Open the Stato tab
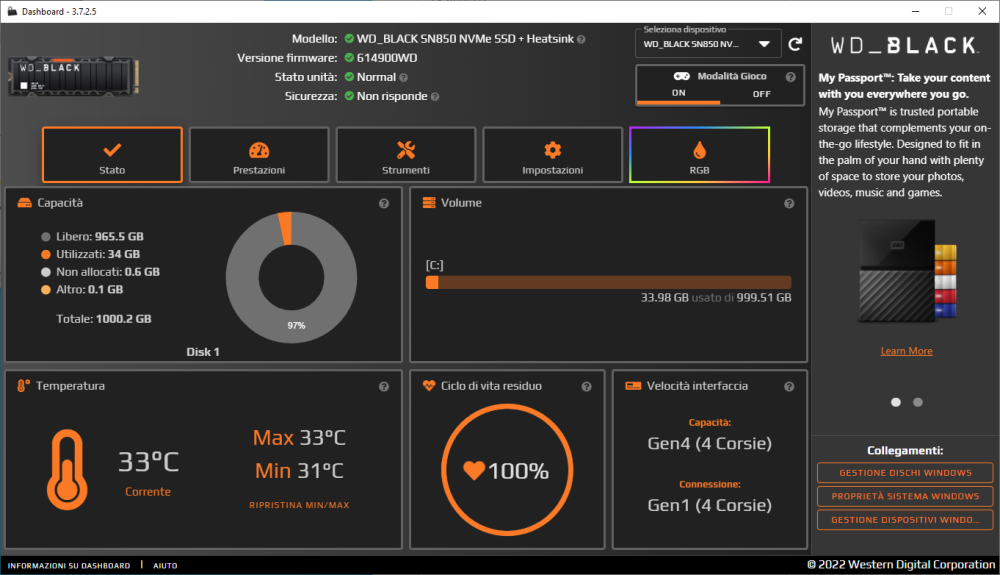 tap(112, 155)
